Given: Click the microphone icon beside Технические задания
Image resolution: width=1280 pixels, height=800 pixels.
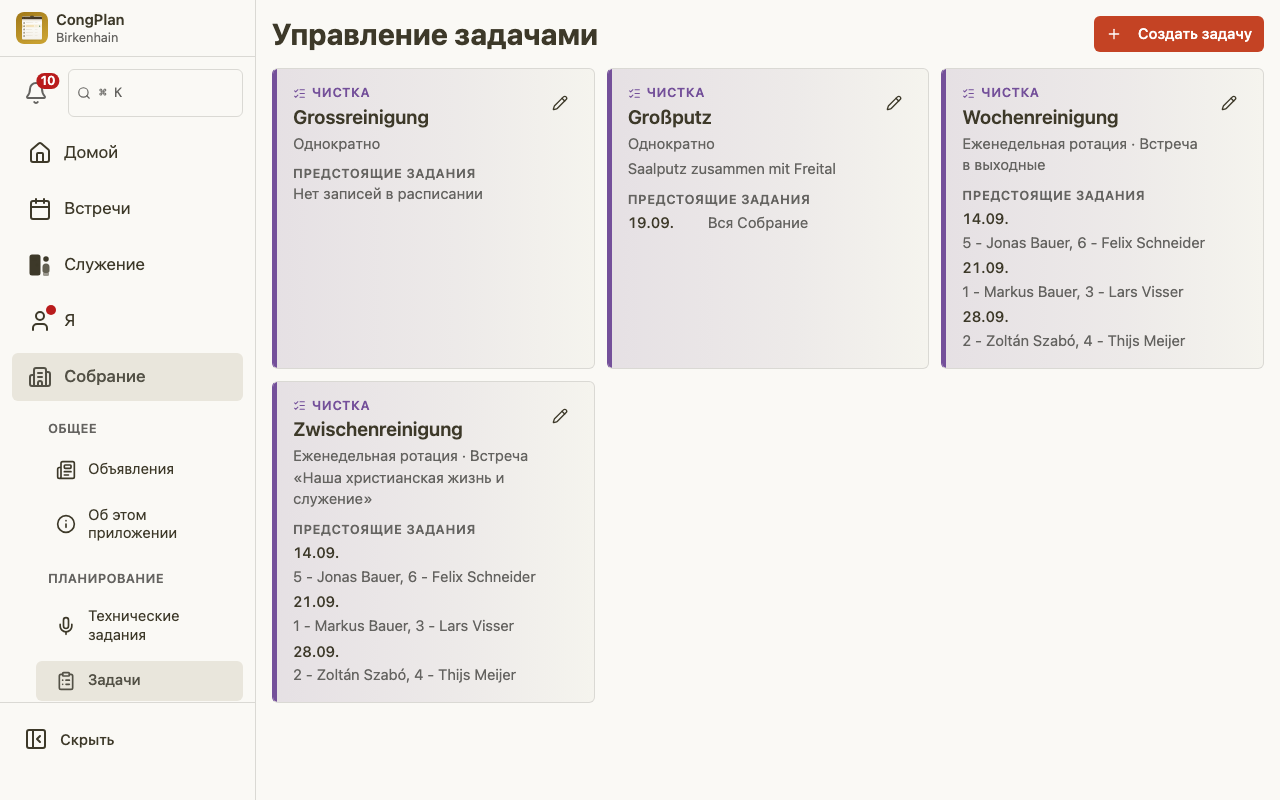Looking at the screenshot, I should pos(66,626).
